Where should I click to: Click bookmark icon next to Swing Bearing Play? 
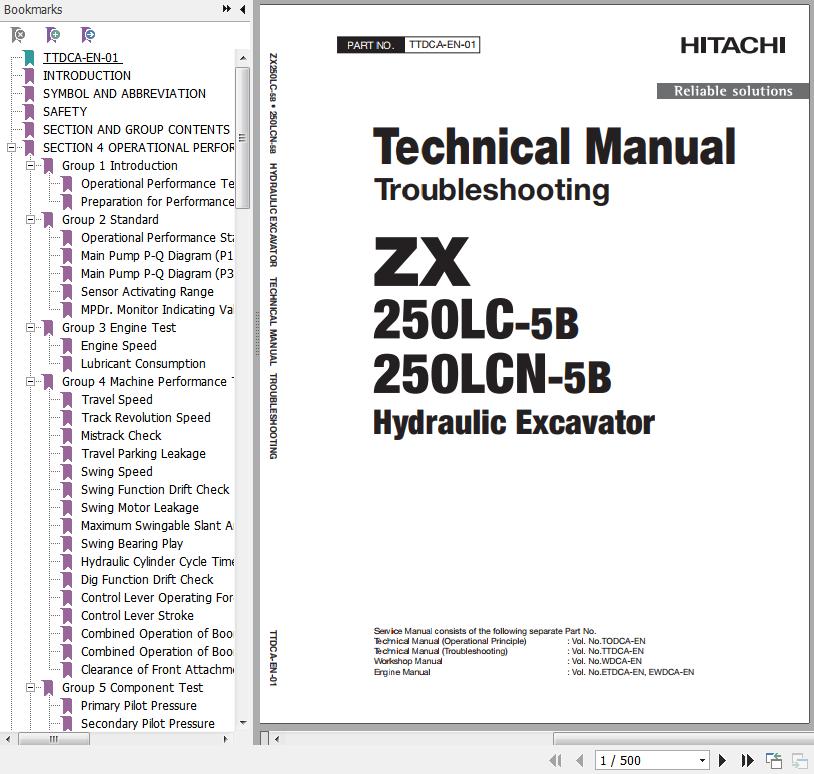(67, 544)
